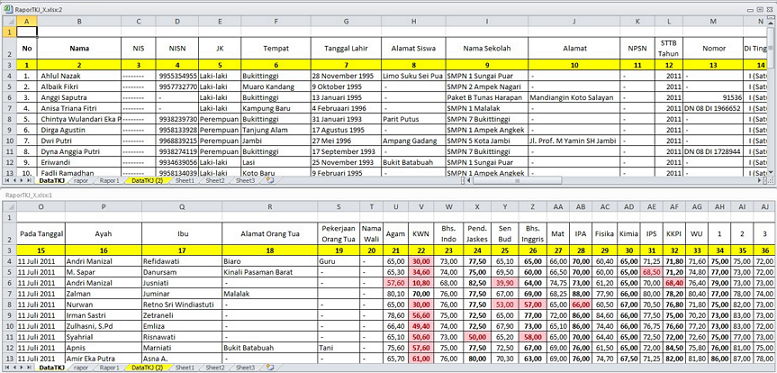Click the Excel workbook icon in title bar
This screenshot has height=373, width=777.
tap(7, 9)
